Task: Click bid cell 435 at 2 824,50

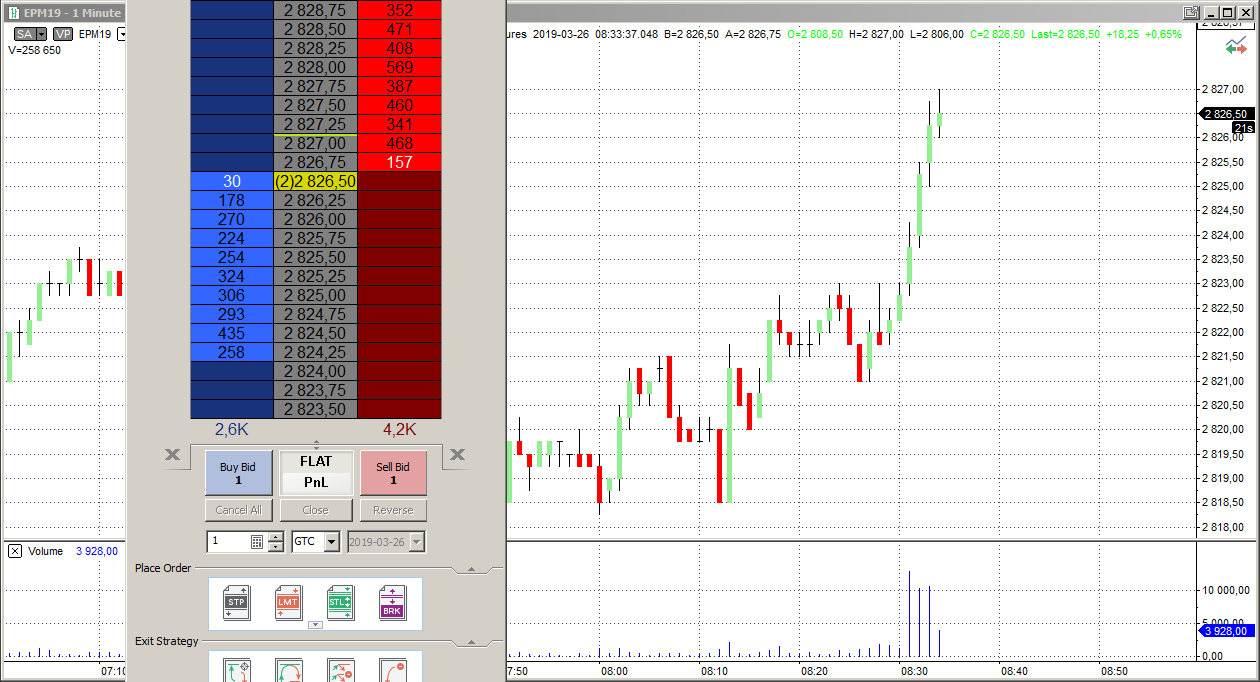Action: click(232, 333)
